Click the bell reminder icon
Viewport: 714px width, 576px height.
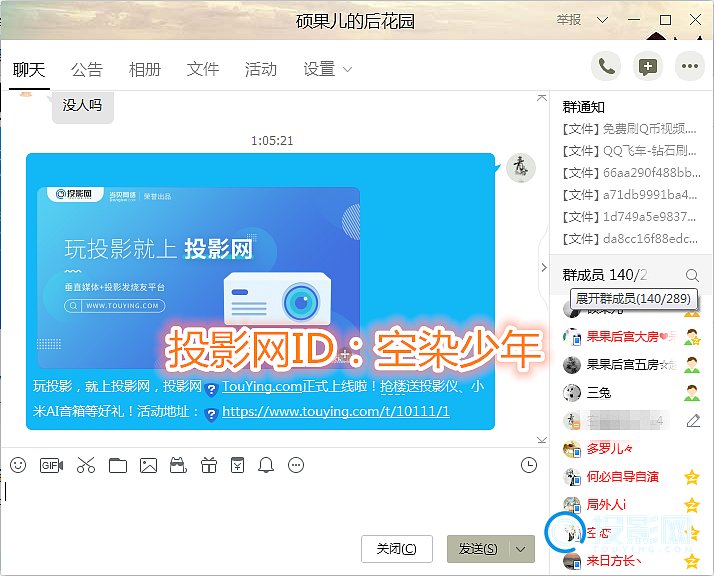(x=266, y=465)
